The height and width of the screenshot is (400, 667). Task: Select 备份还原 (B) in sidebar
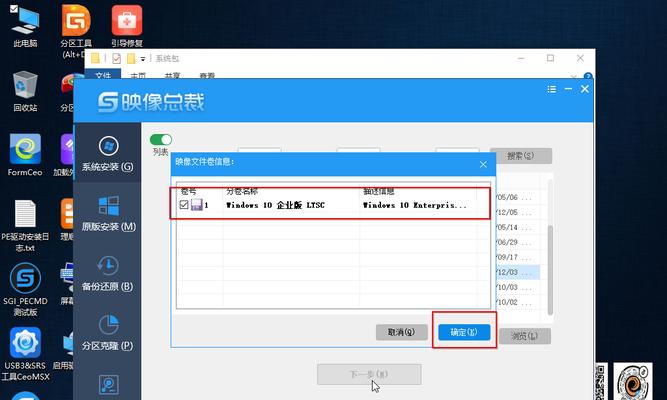tap(108, 273)
